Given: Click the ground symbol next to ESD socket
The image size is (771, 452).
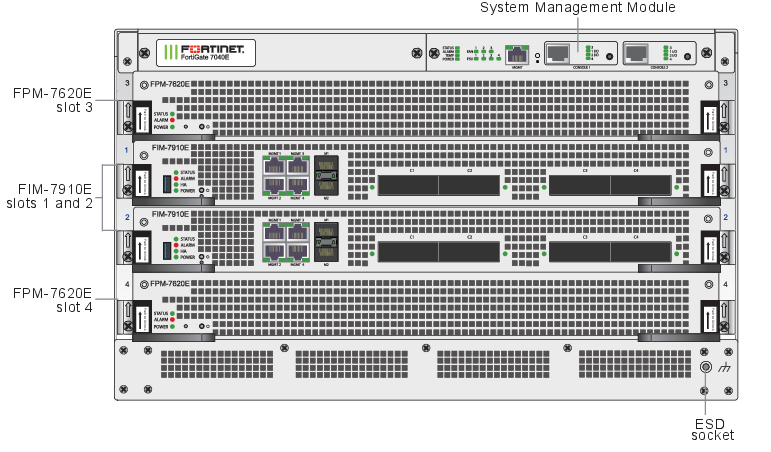Looking at the screenshot, I should point(724,367).
